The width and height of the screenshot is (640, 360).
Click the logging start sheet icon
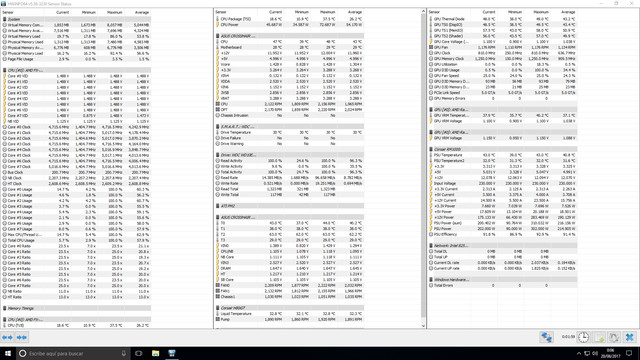point(599,337)
